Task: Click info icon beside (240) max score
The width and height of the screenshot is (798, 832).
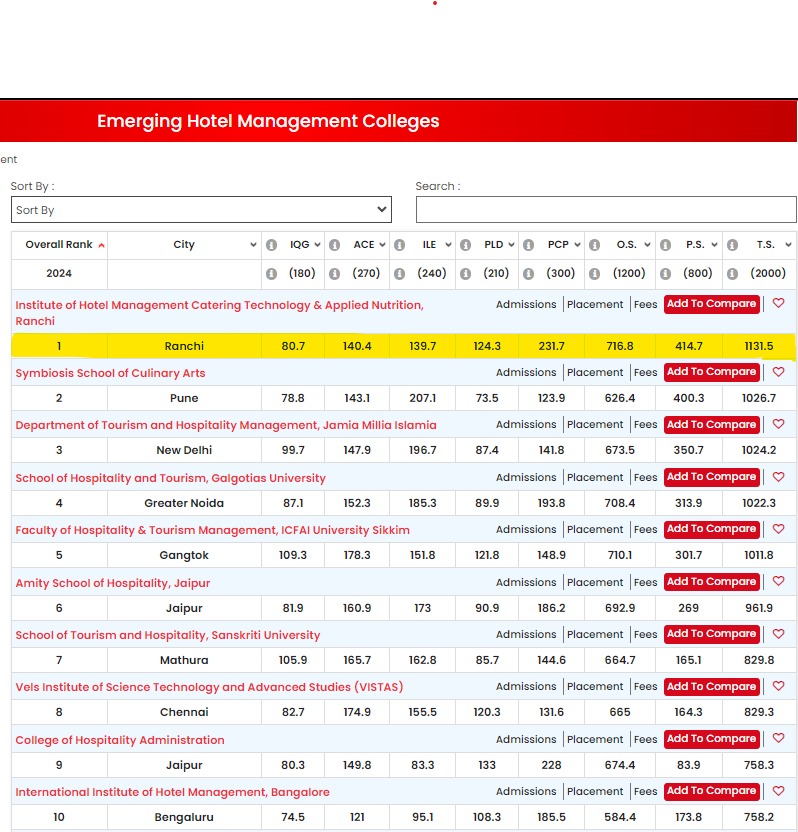Action: (400, 273)
